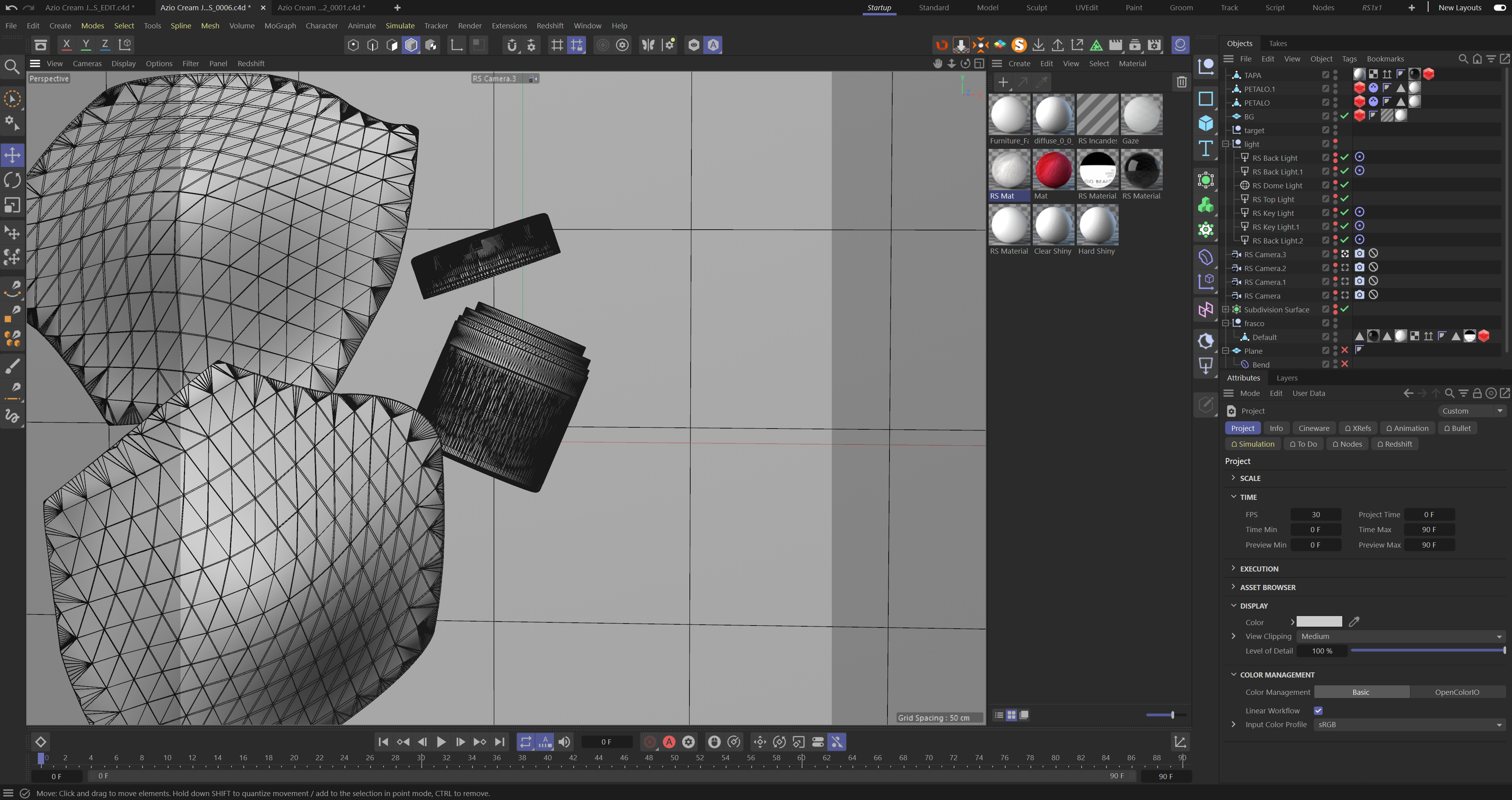The image size is (1512, 800).
Task: Expand the Subdivision Surface tree item
Action: pos(1226,310)
